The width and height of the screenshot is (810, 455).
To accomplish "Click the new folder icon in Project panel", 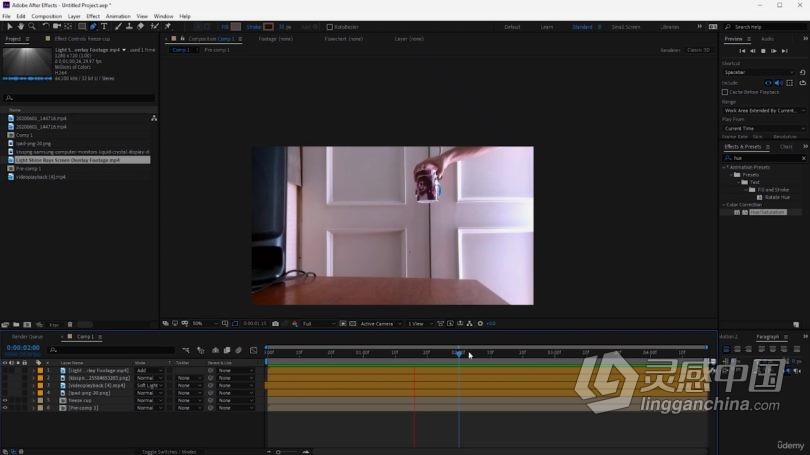I will click(16, 325).
